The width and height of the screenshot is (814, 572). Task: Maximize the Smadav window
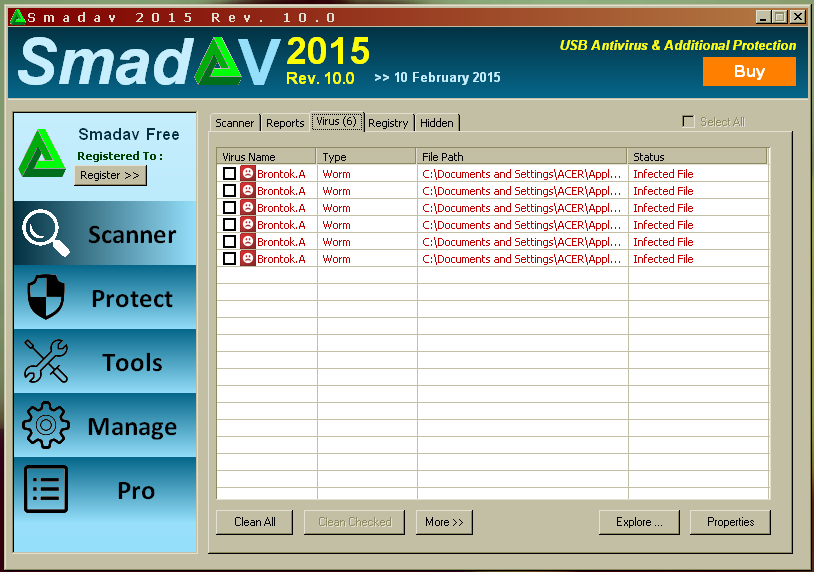pyautogui.click(x=780, y=17)
